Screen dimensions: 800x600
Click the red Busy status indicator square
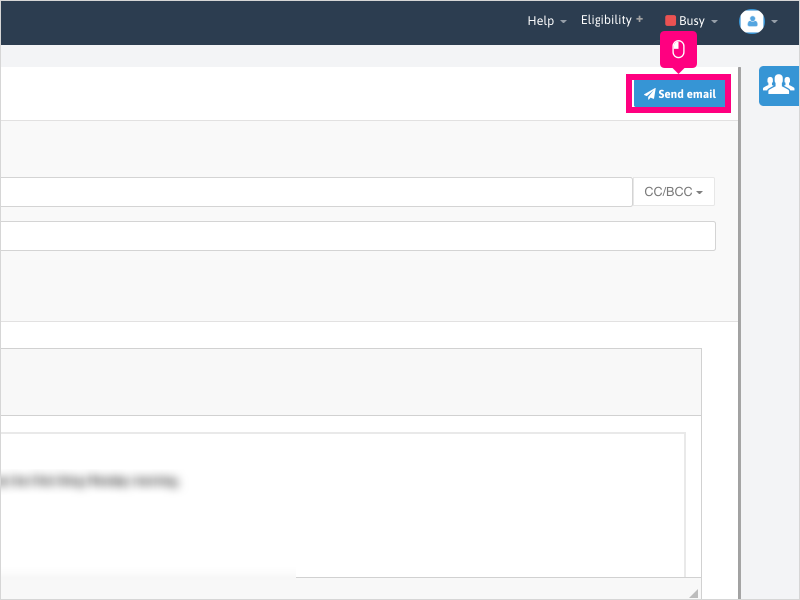[670, 20]
